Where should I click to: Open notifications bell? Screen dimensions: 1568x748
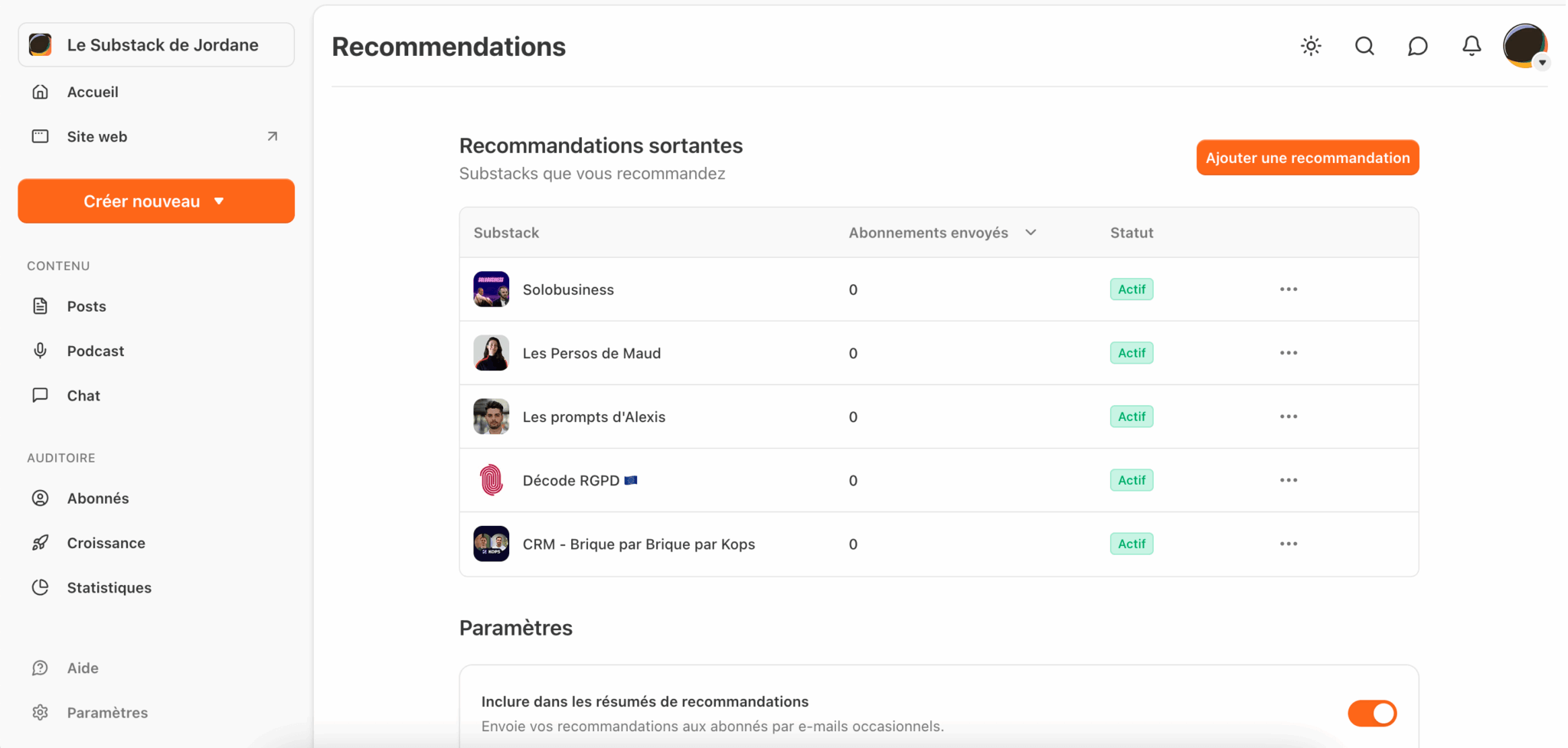coord(1471,46)
